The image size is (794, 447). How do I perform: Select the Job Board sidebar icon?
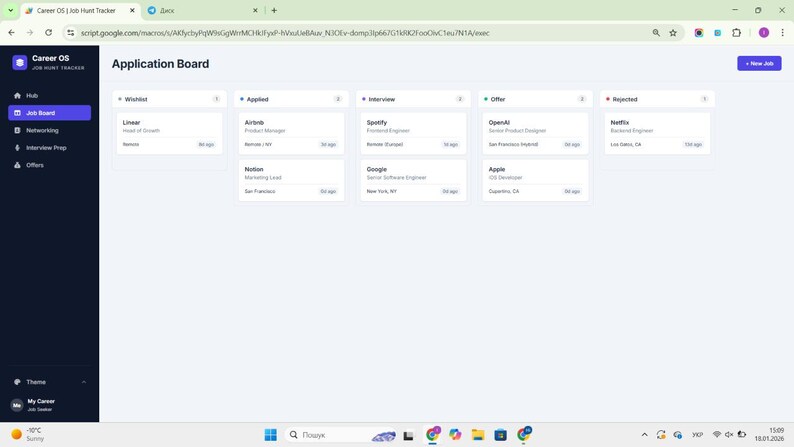17,113
